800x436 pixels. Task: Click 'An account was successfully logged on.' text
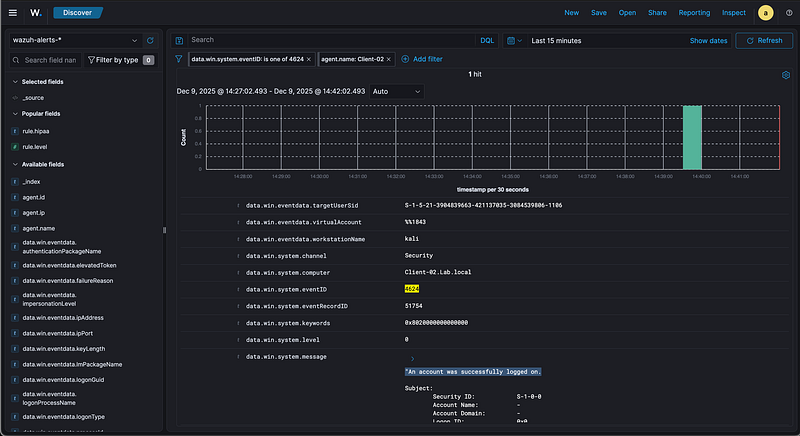click(x=473, y=372)
